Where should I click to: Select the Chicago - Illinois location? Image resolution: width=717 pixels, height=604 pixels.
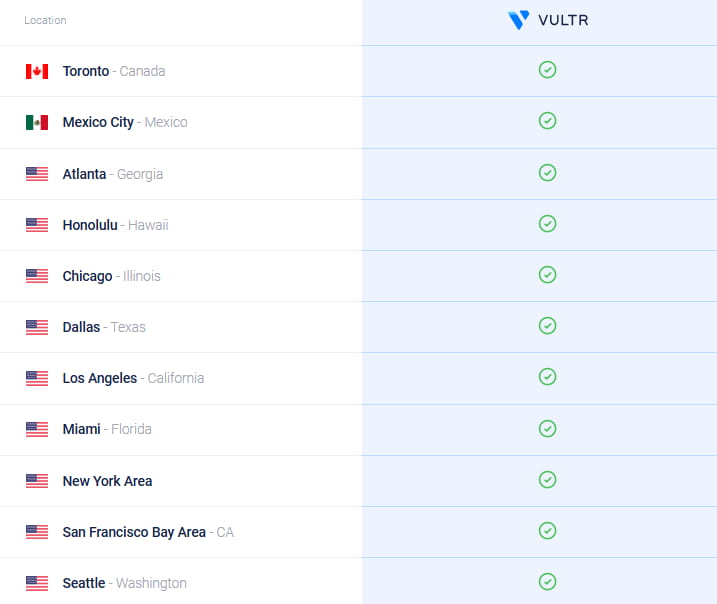pos(111,276)
